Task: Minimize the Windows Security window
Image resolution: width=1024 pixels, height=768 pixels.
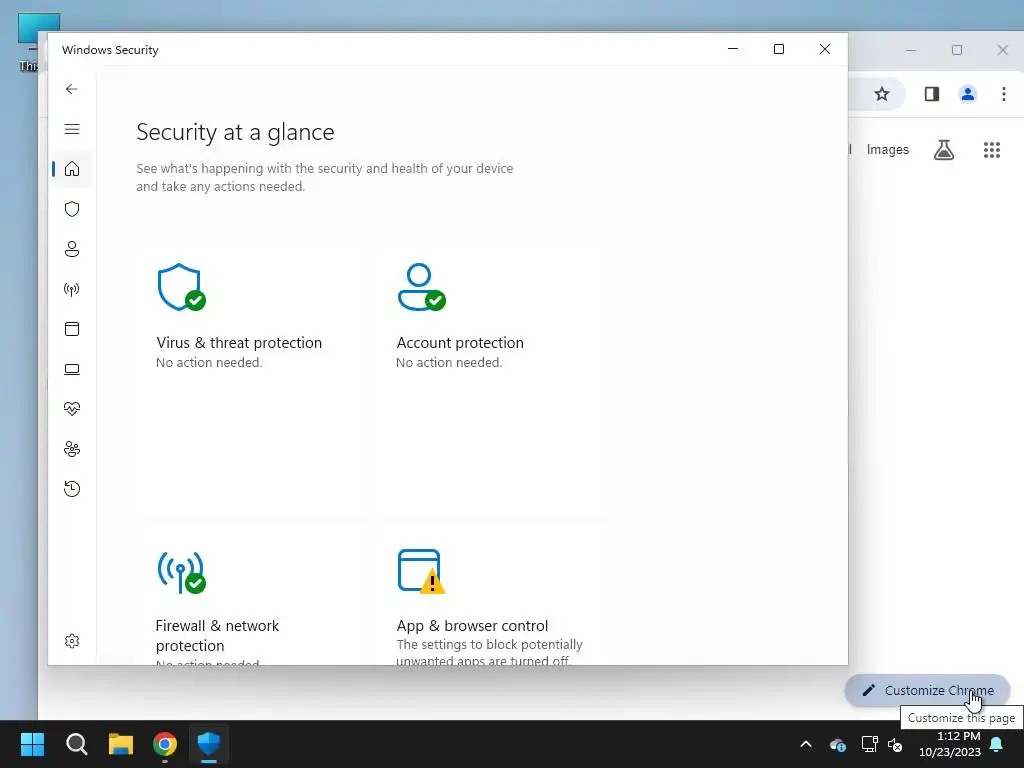Action: pos(733,49)
